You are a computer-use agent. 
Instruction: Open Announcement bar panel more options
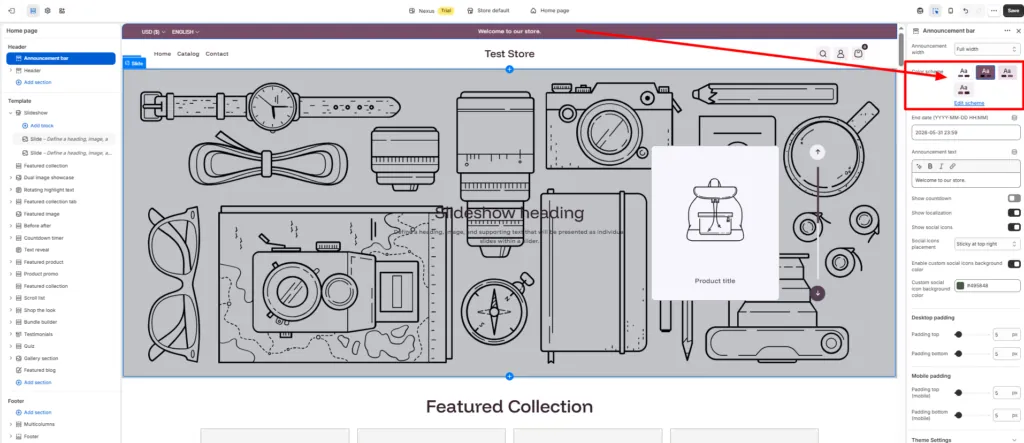coord(1007,31)
